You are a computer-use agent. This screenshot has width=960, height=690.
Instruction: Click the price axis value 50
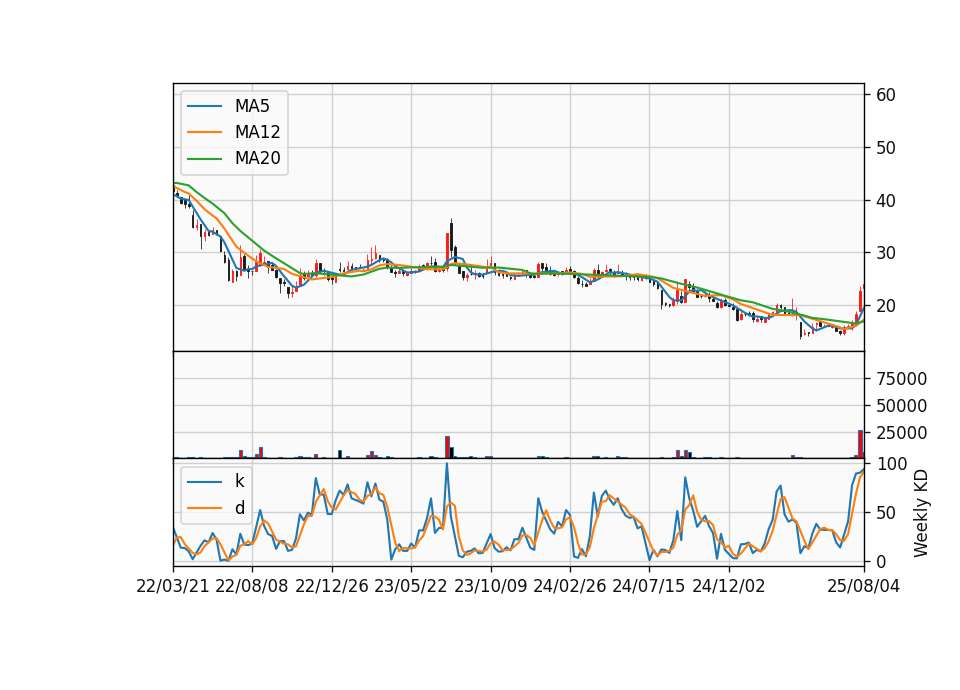(886, 148)
